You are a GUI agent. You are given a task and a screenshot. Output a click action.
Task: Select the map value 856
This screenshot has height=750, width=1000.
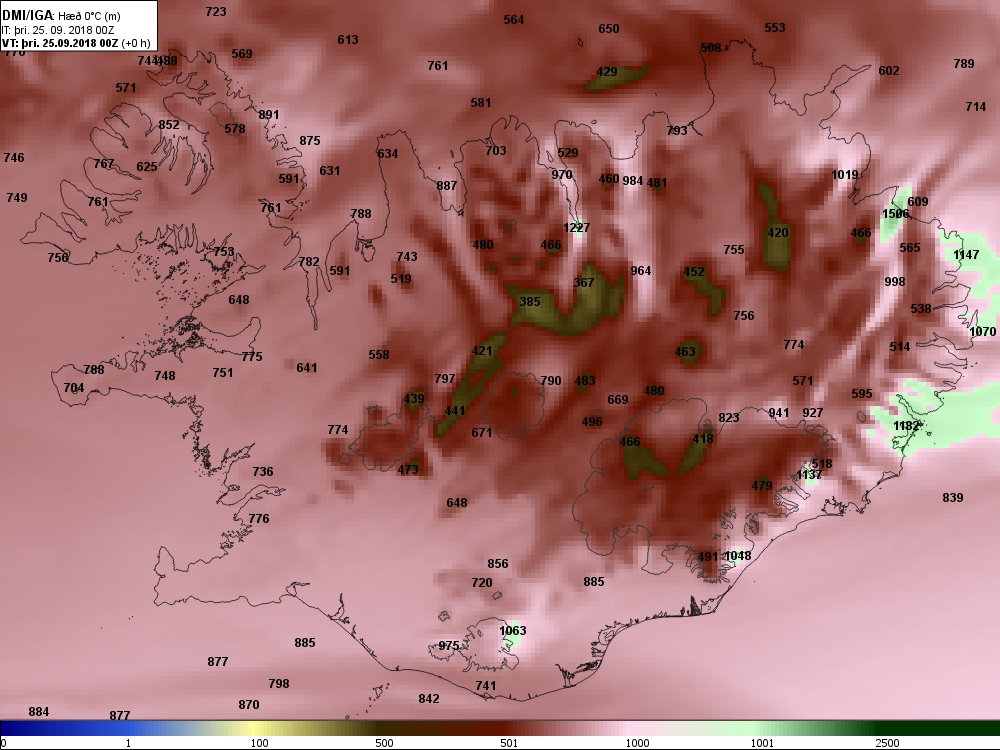click(x=497, y=564)
